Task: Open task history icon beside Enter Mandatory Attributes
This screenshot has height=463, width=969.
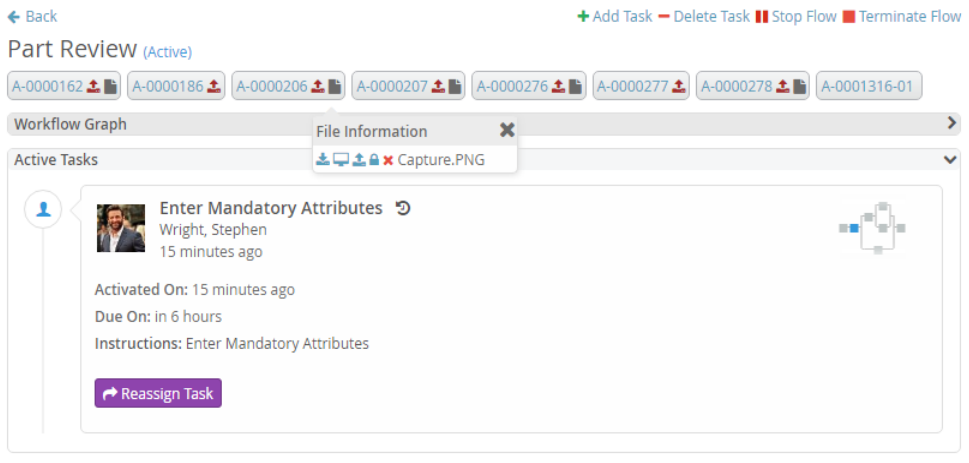Action: coord(403,208)
